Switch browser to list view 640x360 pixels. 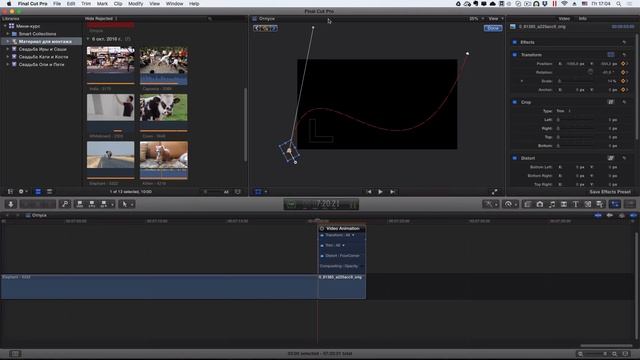tap(49, 191)
